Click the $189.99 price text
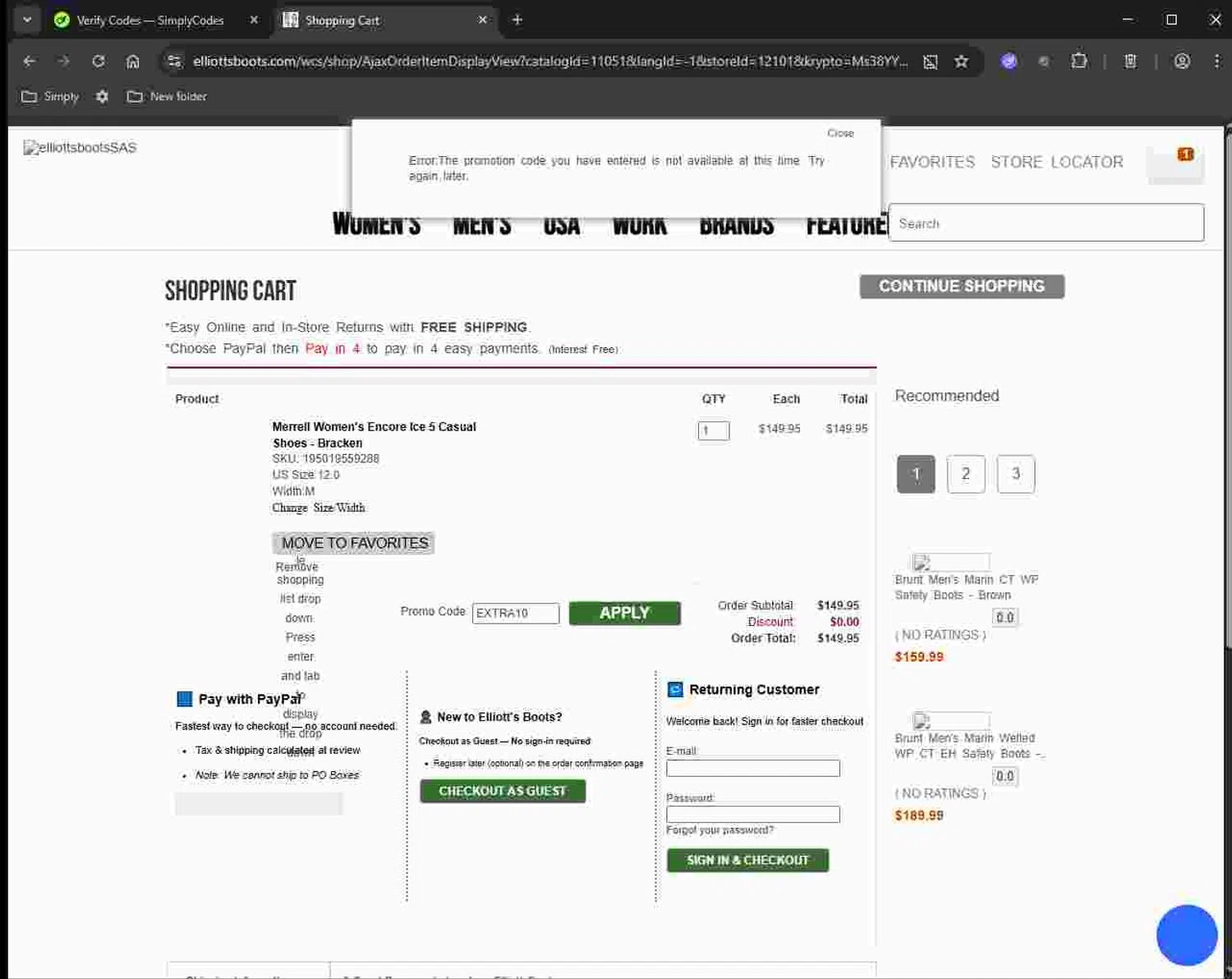The height and width of the screenshot is (979, 1232). 919,816
